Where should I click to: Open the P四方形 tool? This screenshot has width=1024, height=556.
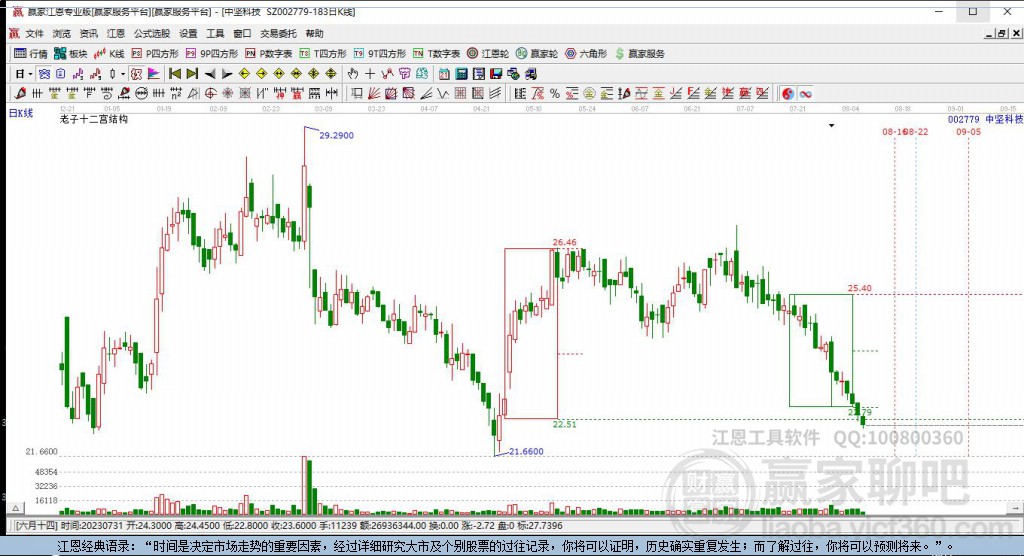(155, 54)
